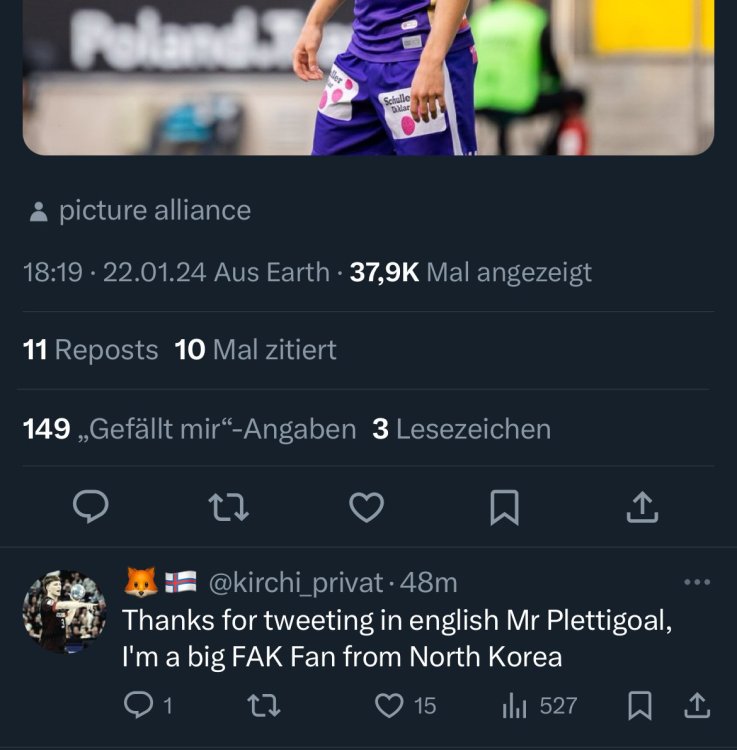Open more options on kirchi_privat comment
Screen dimensions: 737x750
[696, 581]
